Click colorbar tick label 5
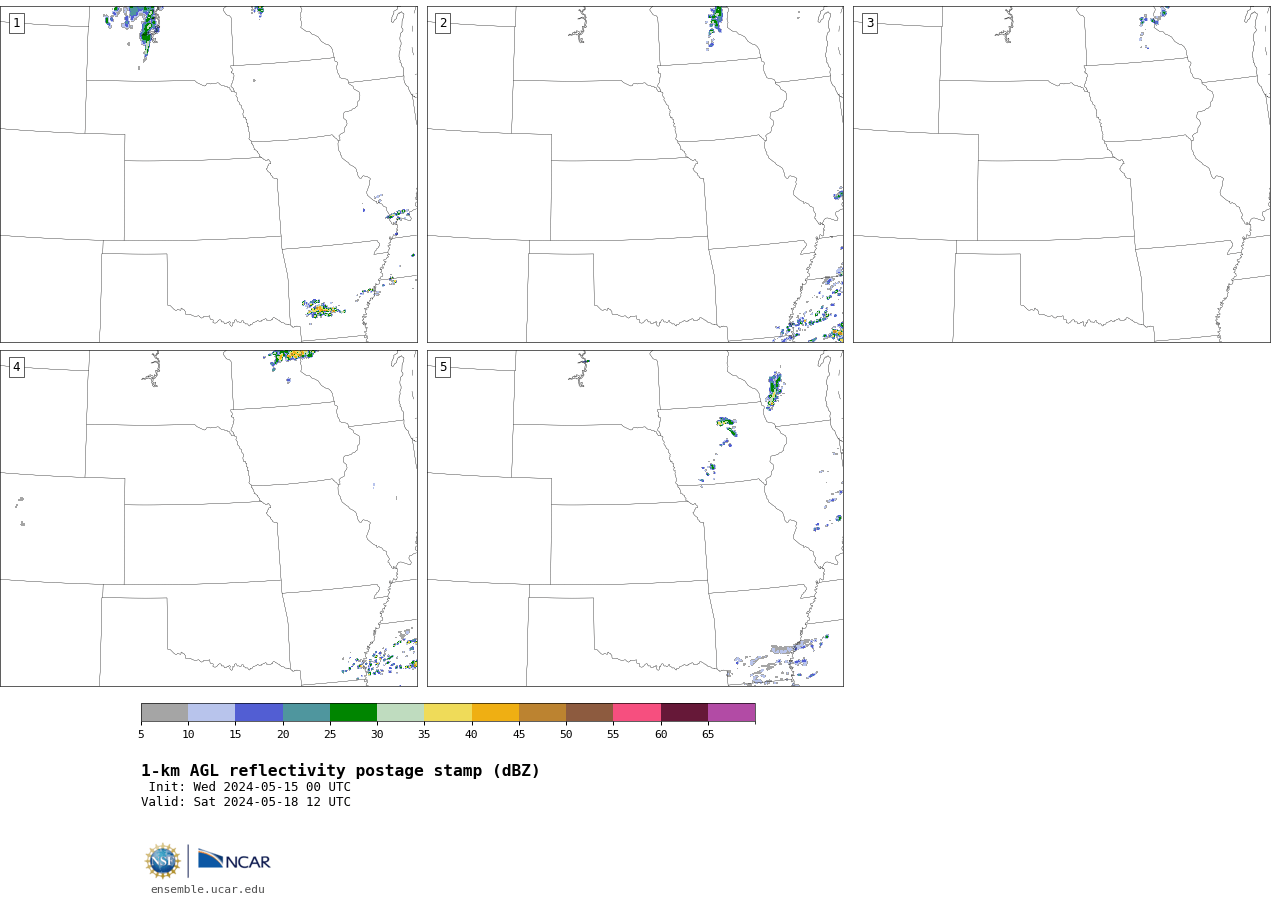The width and height of the screenshot is (1280, 901). pos(141,735)
